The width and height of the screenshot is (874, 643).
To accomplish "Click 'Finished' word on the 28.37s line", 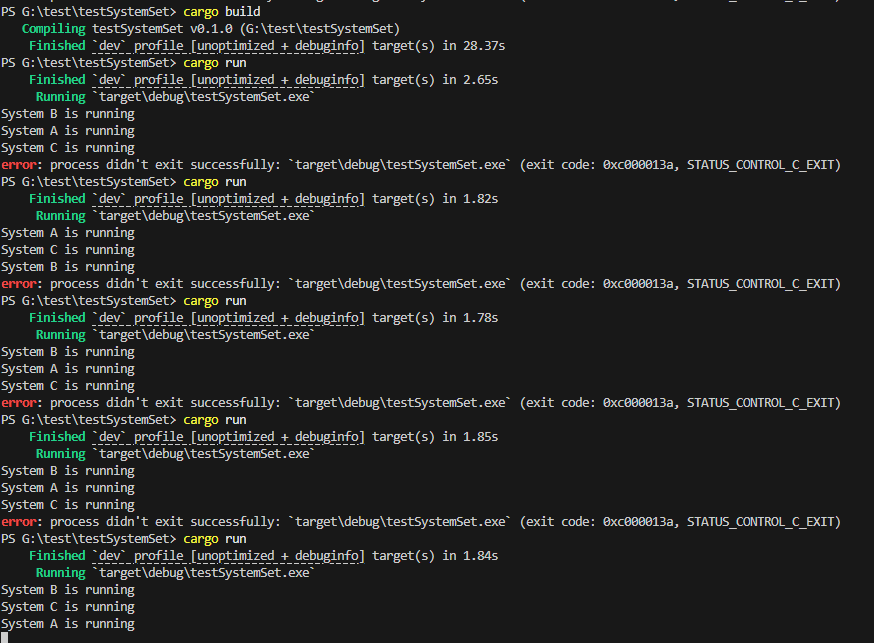I will coord(57,46).
